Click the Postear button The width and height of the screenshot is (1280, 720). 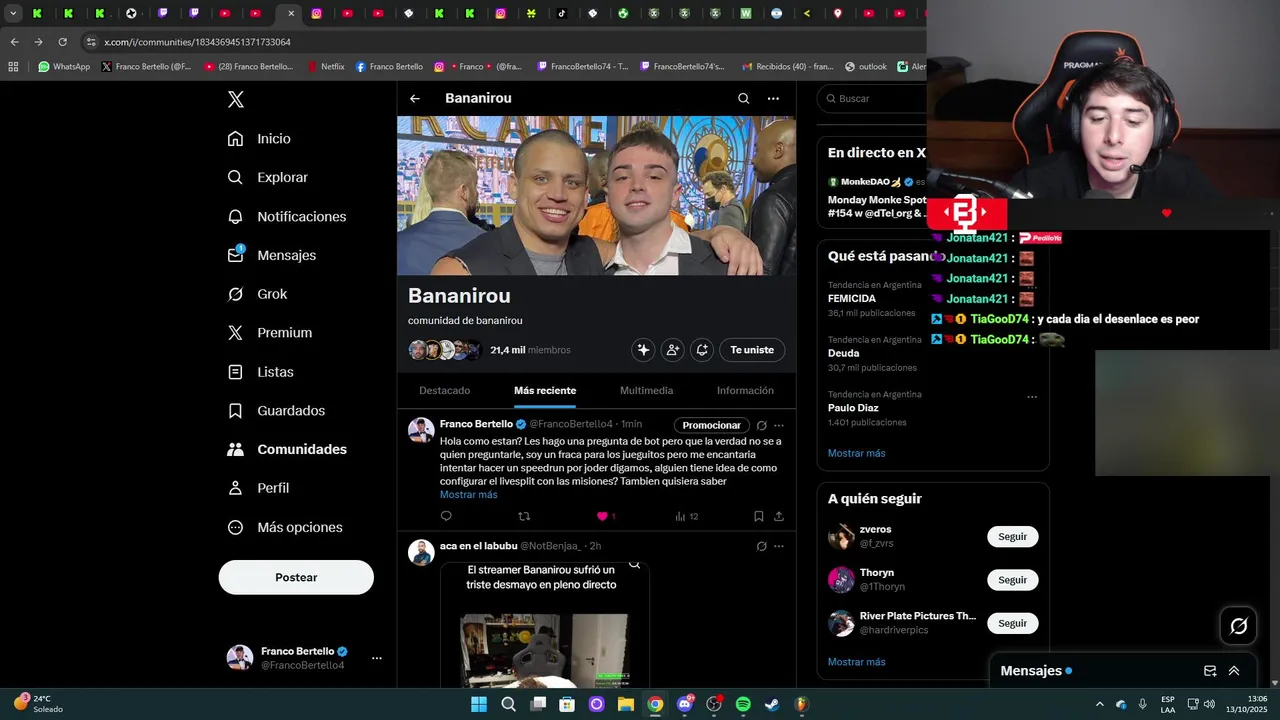[x=296, y=577]
